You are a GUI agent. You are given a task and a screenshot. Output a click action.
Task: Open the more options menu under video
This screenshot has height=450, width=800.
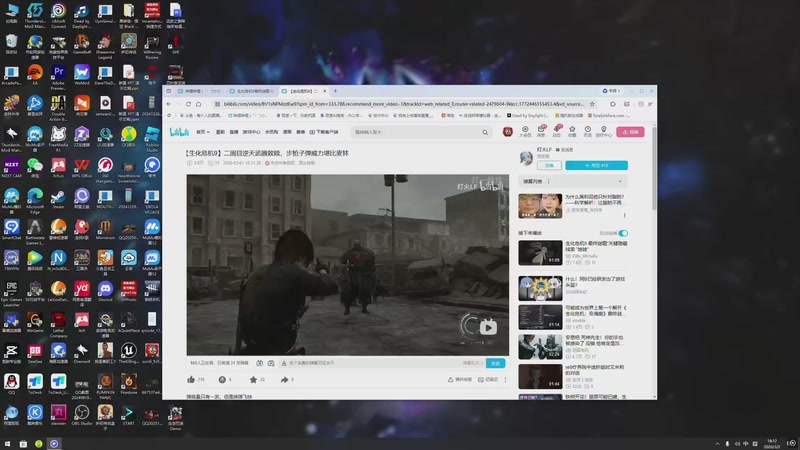(x=505, y=380)
